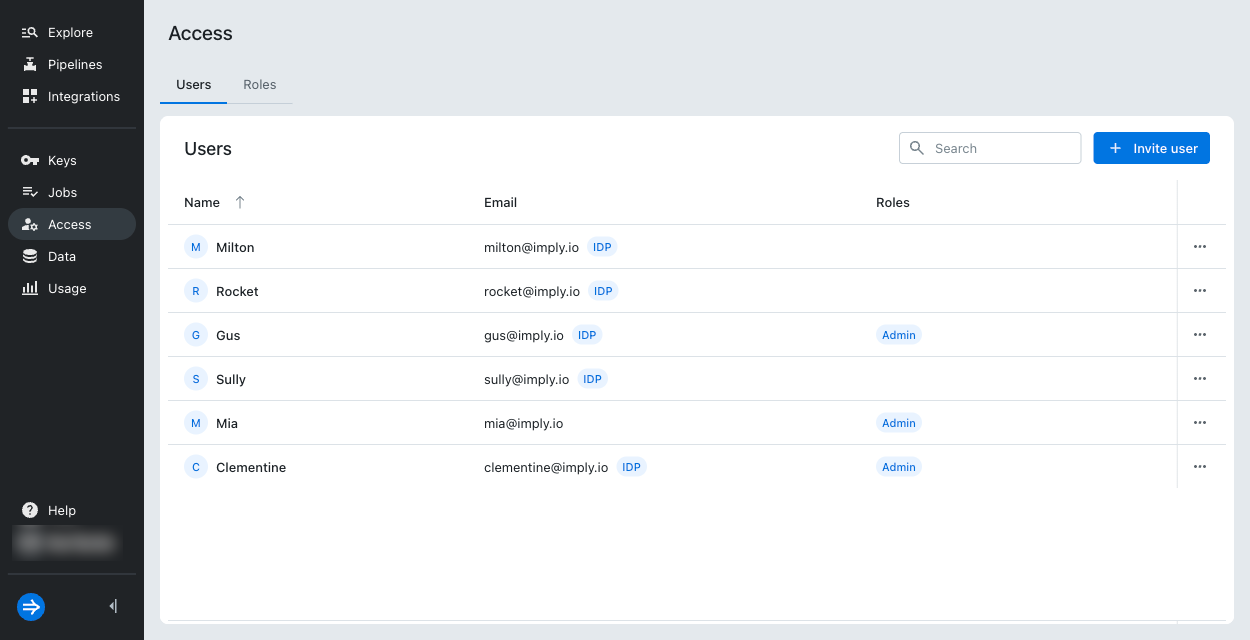Click email clementine@imply.io
This screenshot has height=640, width=1250.
546,467
